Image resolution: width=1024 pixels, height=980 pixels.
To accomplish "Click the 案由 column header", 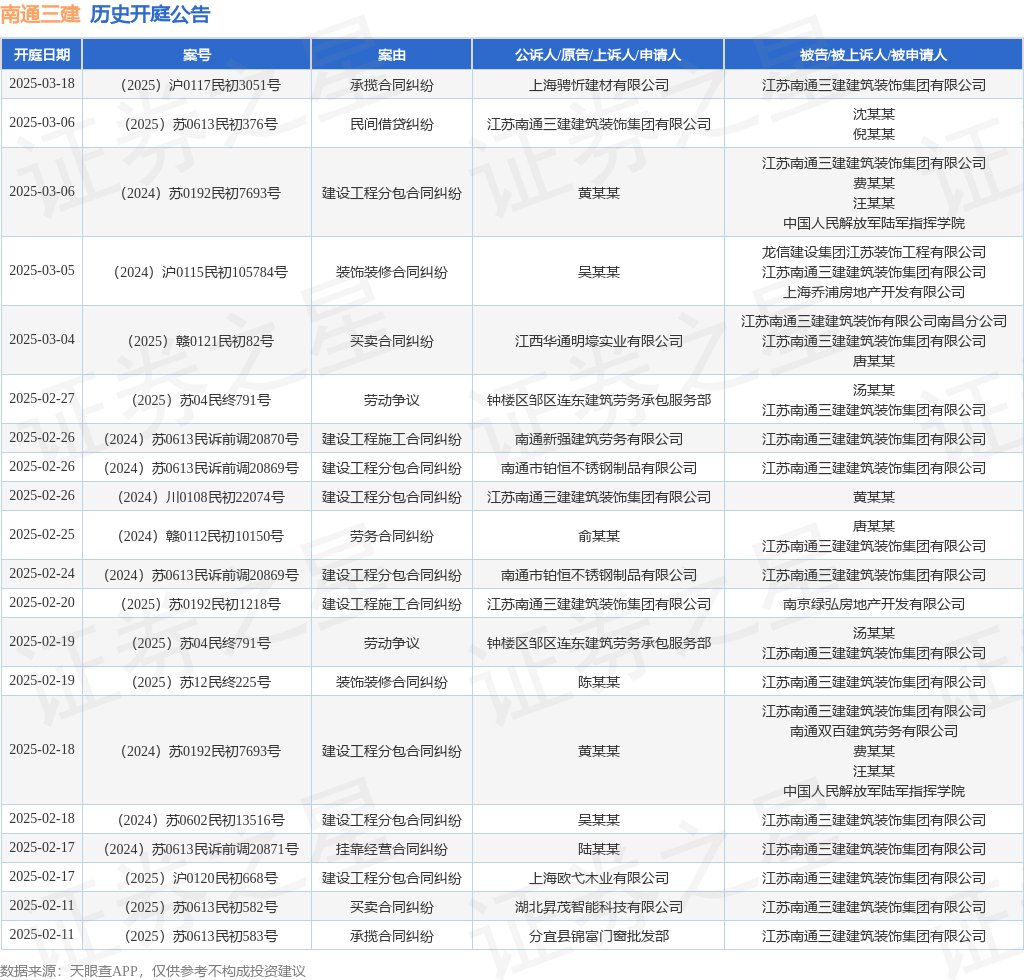I will (x=392, y=55).
